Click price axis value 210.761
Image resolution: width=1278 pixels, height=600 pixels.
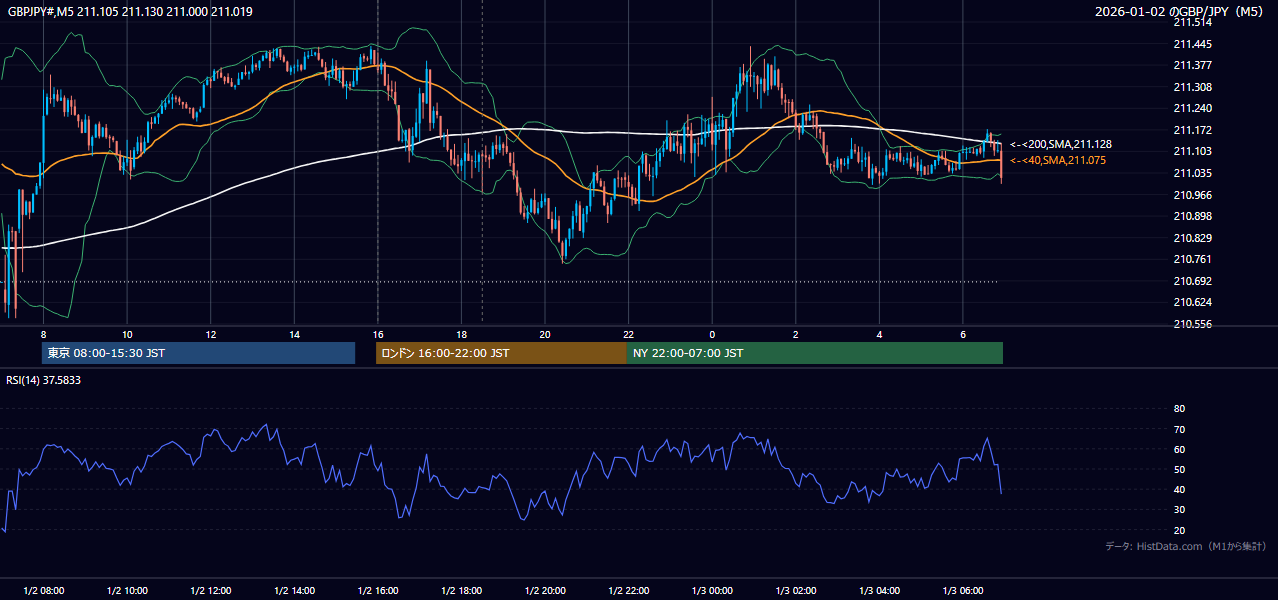click(1192, 259)
